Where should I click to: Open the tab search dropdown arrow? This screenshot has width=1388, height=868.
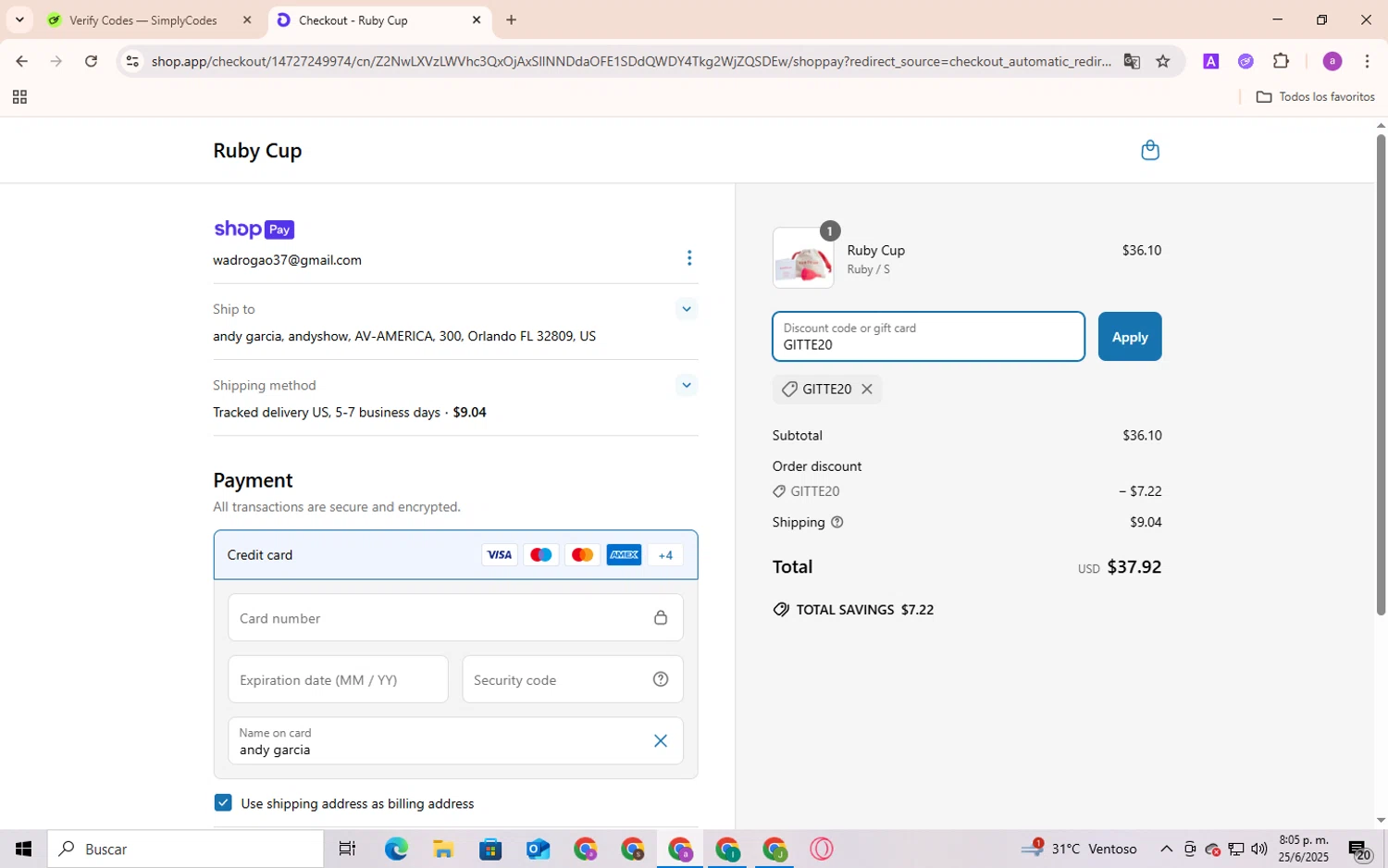coord(19,20)
